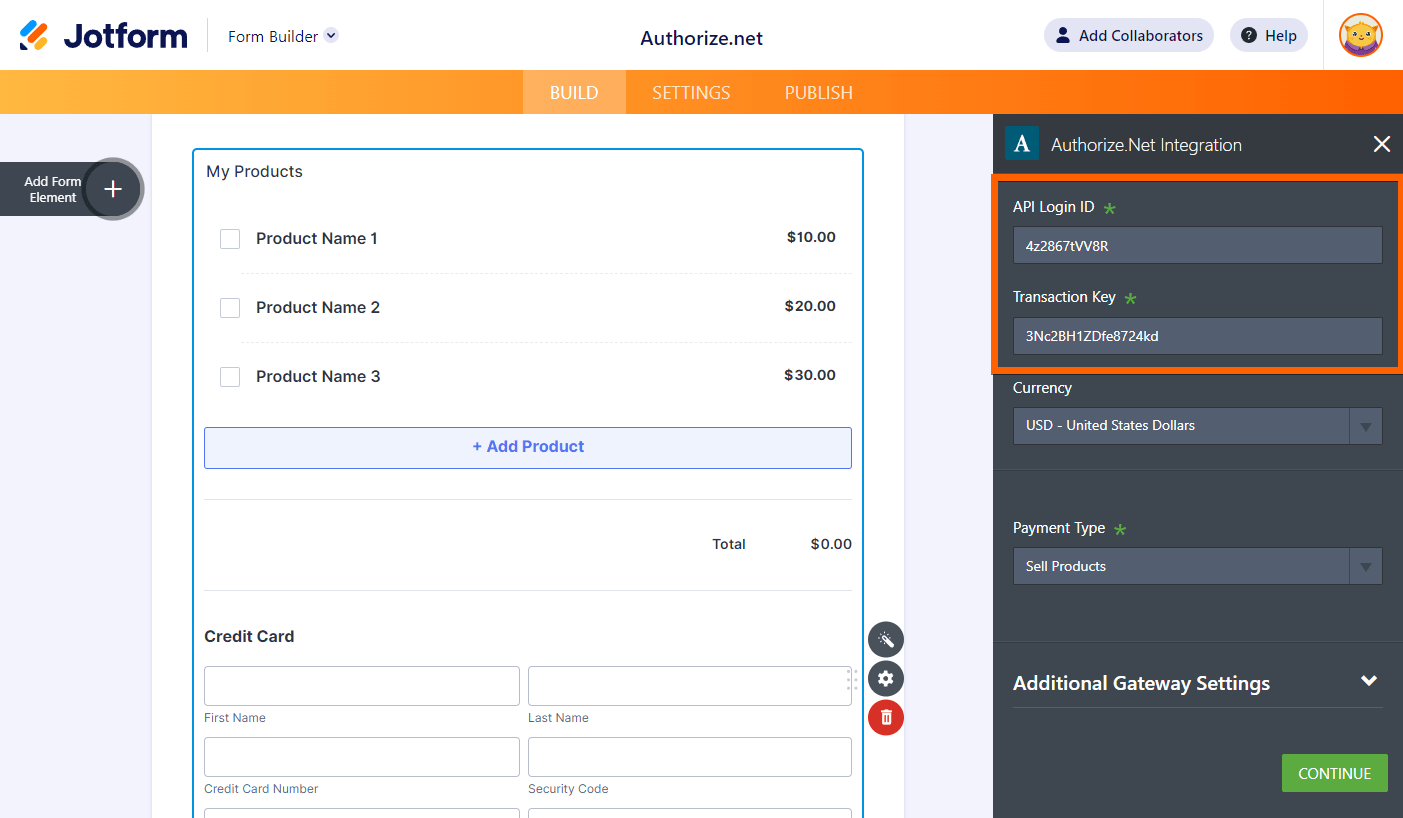This screenshot has height=818, width=1403.
Task: Open the gear properties icon
Action: [885, 679]
